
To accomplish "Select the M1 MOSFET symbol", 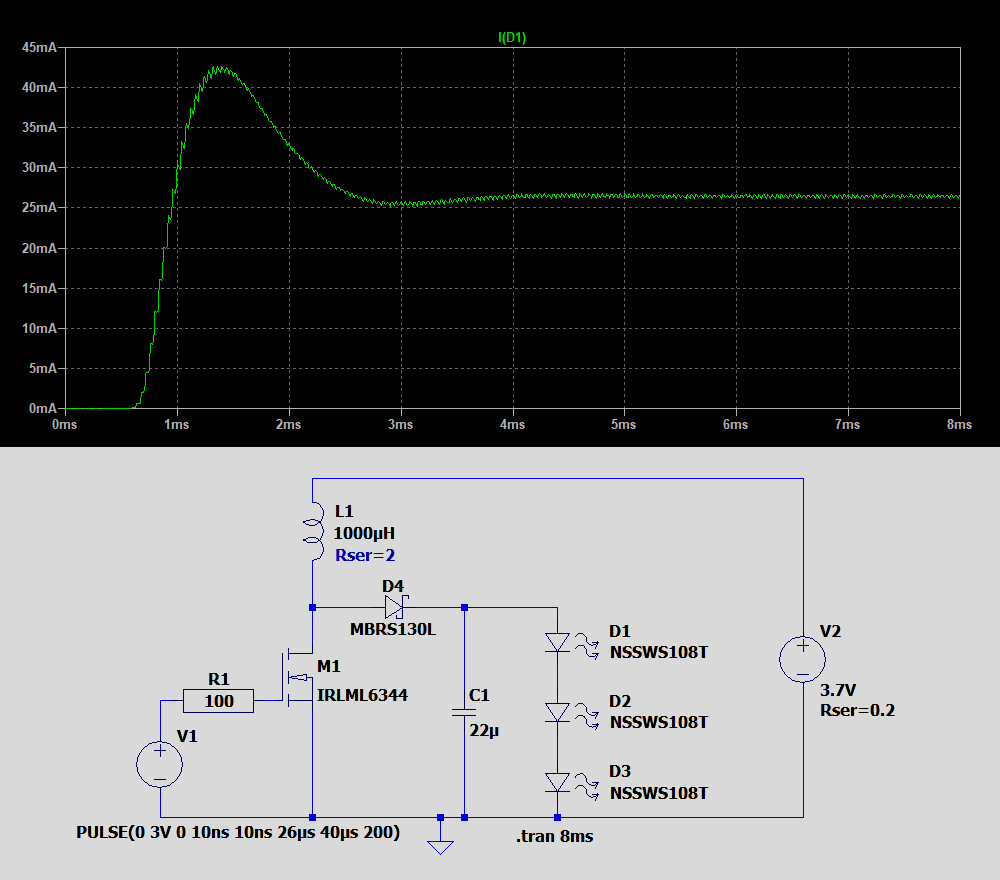I will 297,679.
